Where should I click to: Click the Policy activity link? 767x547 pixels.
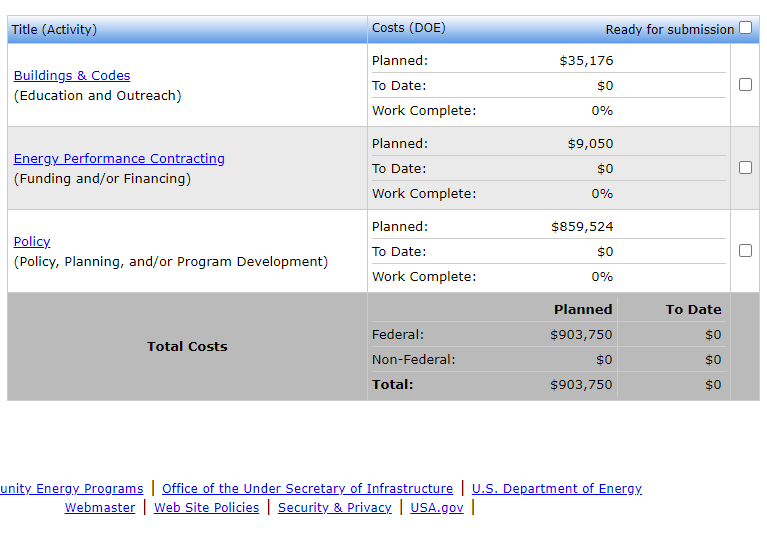click(x=32, y=241)
